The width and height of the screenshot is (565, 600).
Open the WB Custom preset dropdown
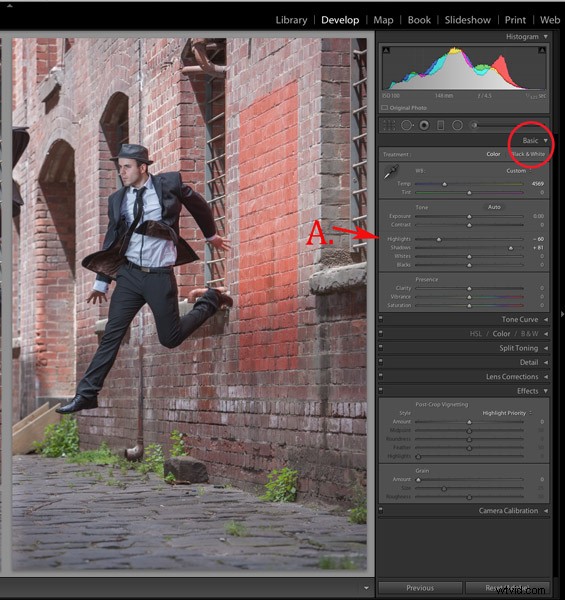coord(518,171)
